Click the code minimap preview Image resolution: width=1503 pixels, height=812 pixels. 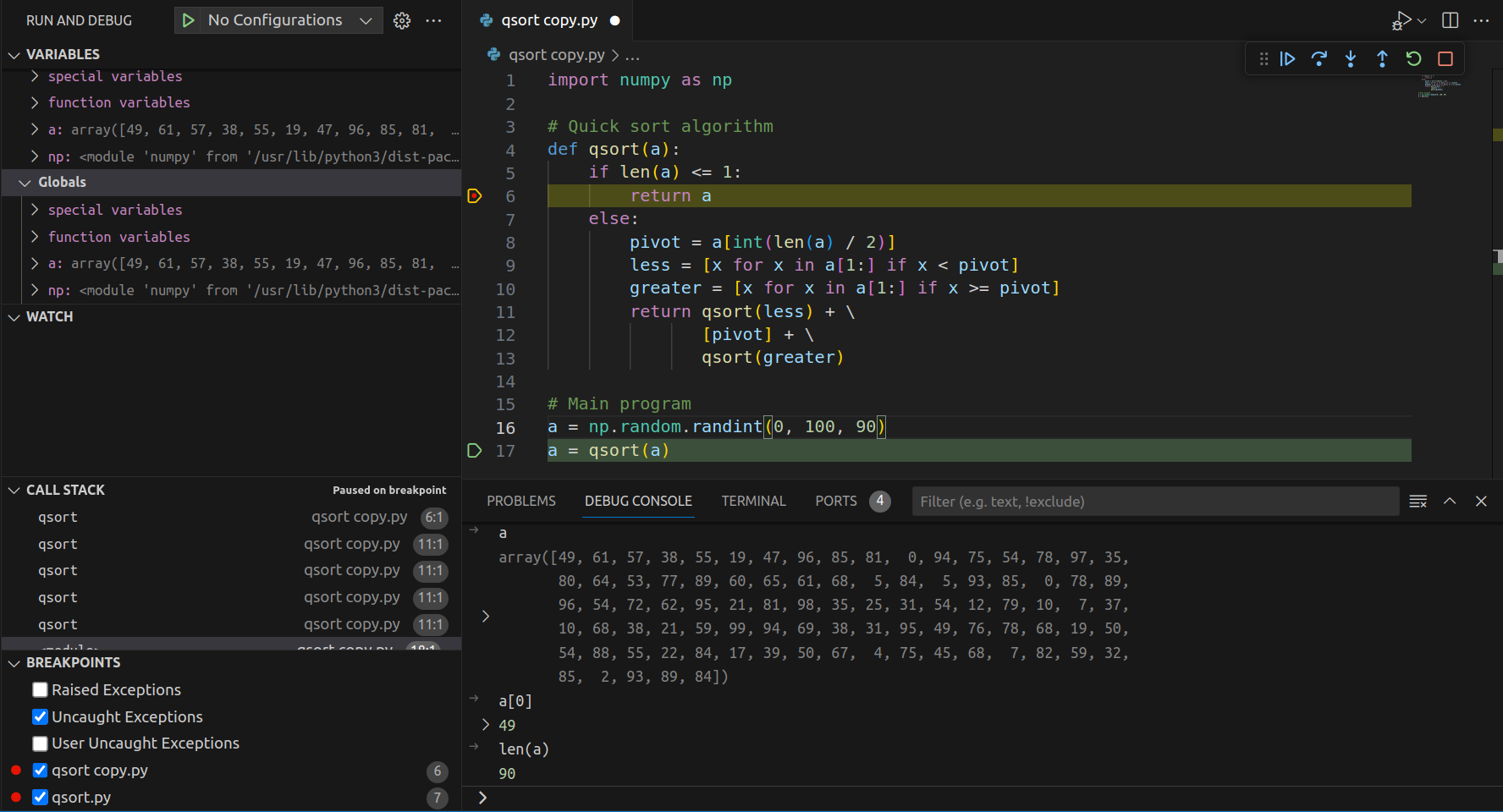(1440, 86)
